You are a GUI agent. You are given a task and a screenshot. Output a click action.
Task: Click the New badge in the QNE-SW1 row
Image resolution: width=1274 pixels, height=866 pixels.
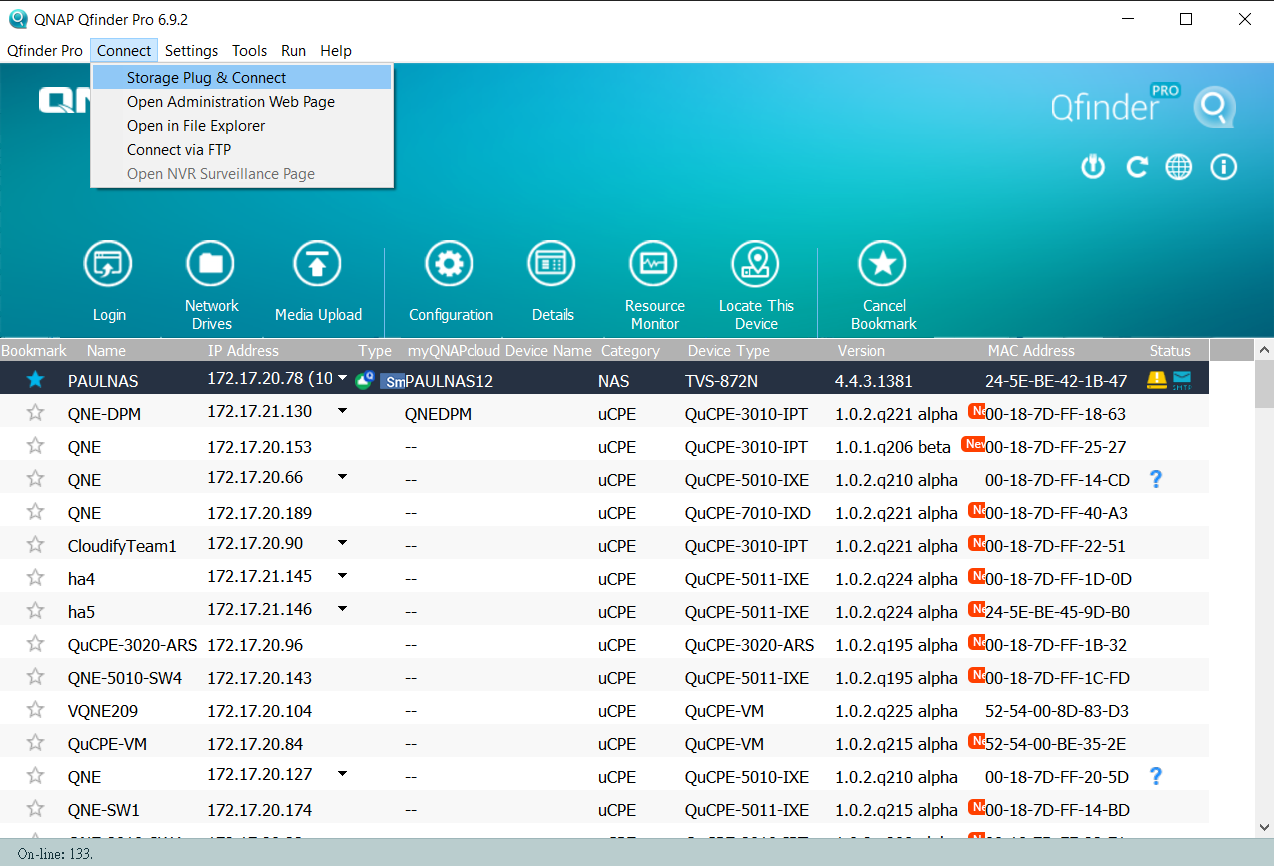pos(977,807)
